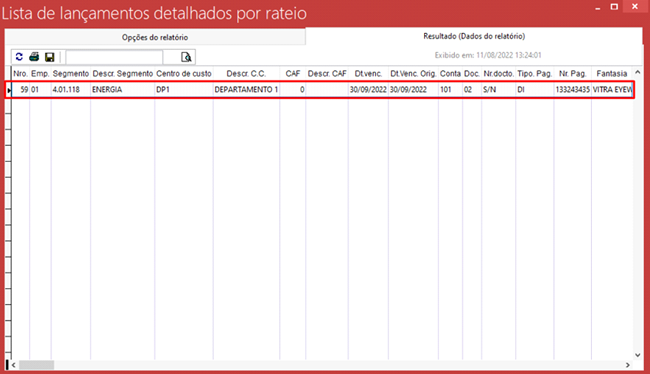Image resolution: width=650 pixels, height=374 pixels.
Task: Print the report with printer icon
Action: click(x=34, y=57)
